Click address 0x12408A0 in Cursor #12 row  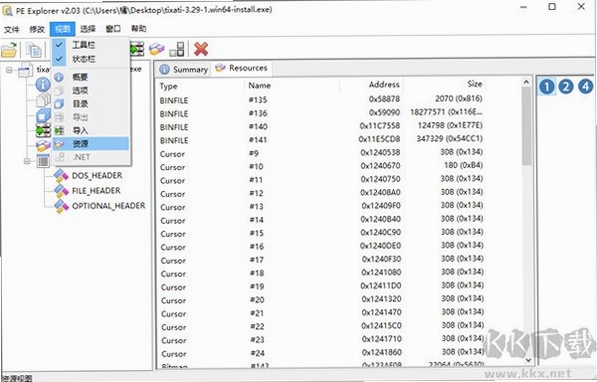[380, 193]
